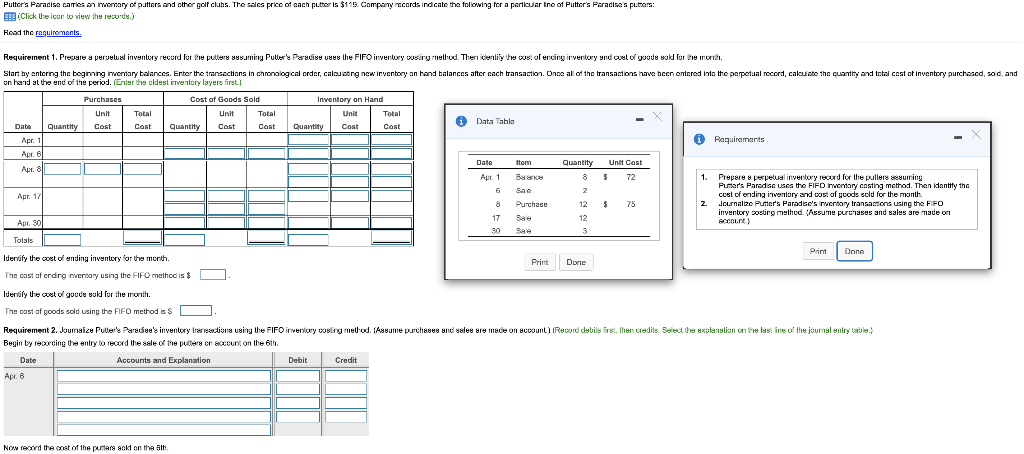1024x454 pixels.
Task: Click the table icon to view the records
Action: pyautogui.click(x=8, y=17)
